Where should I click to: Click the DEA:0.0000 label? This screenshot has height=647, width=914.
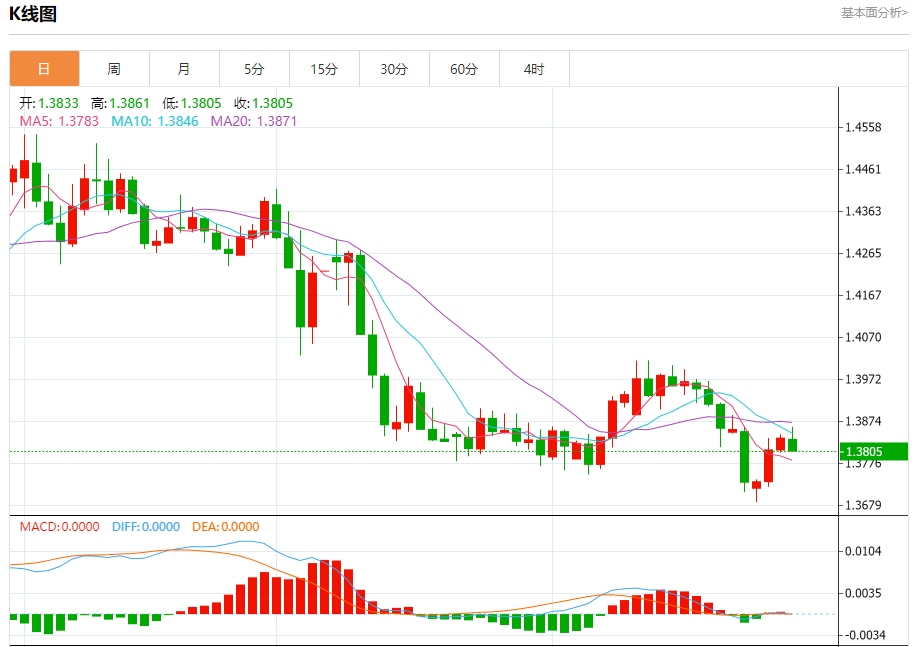point(226,527)
